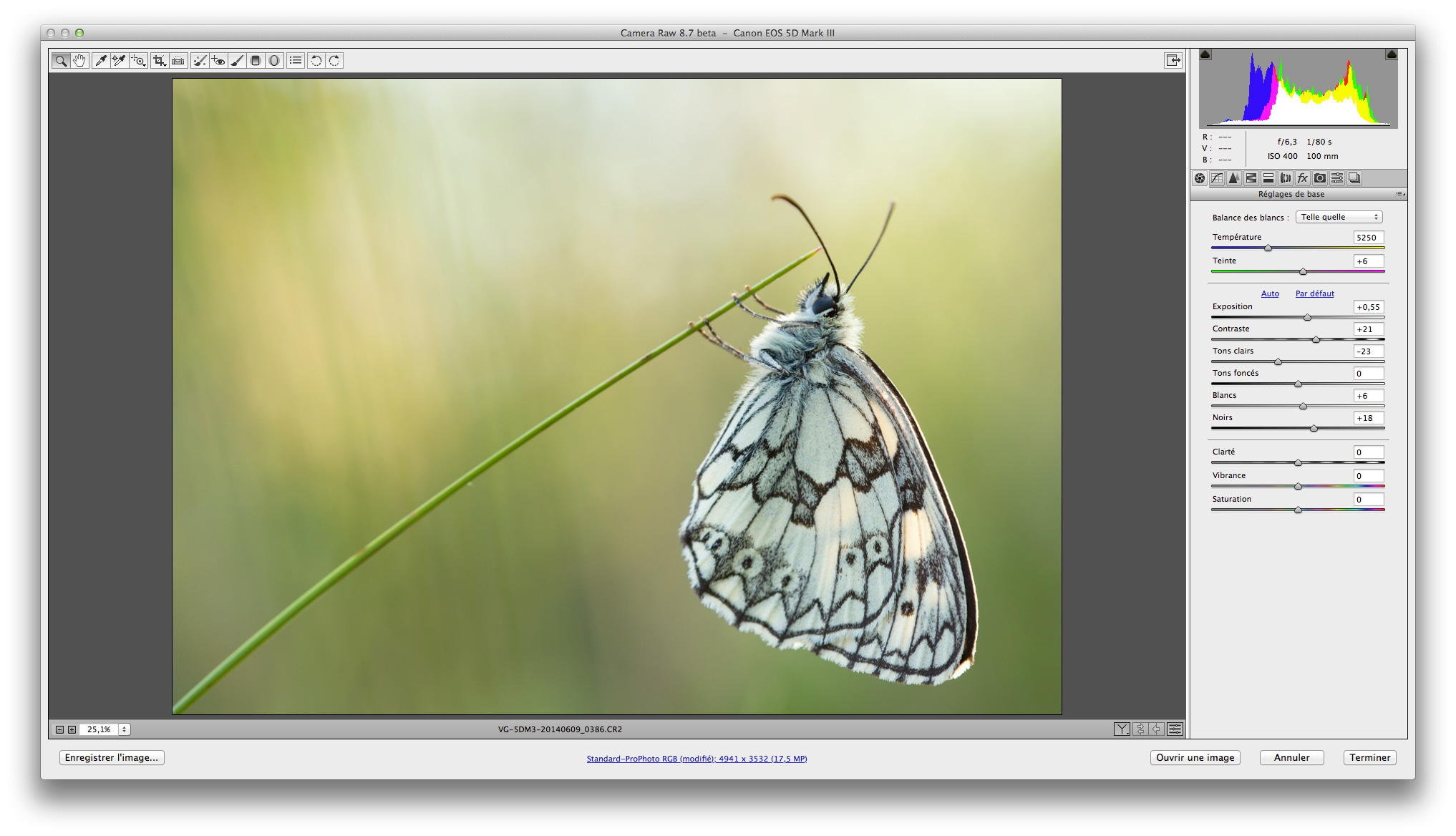Viewport: 1456px width, 836px height.
Task: Click the Température slider handle
Action: (x=1268, y=248)
